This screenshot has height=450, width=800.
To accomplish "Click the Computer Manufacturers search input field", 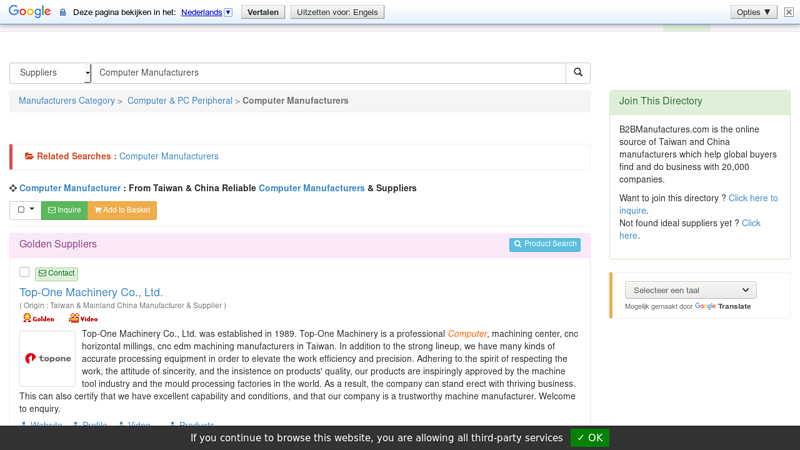I will 329,72.
